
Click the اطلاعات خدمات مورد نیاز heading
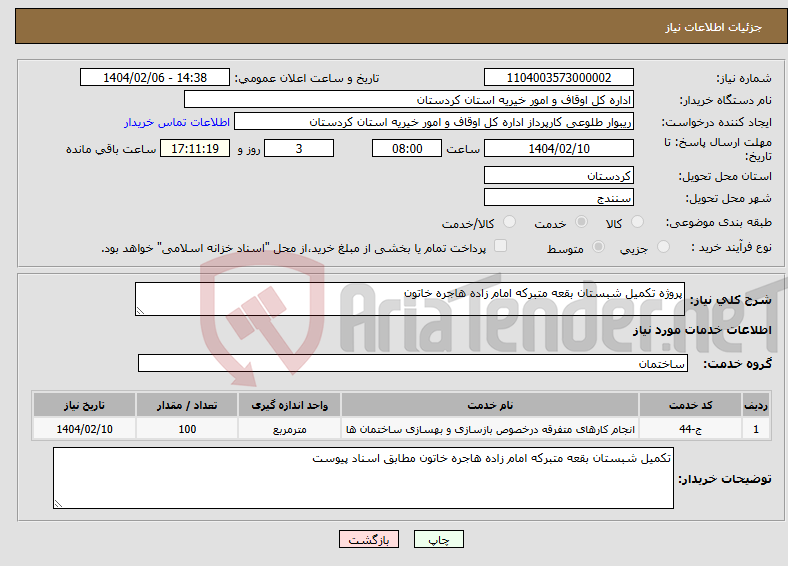(702, 330)
